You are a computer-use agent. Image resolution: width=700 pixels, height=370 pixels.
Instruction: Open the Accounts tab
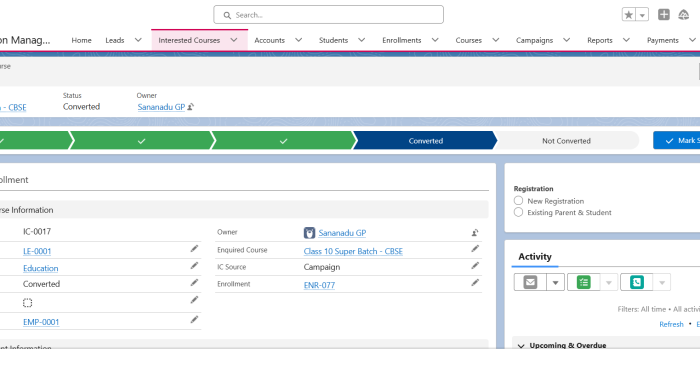(x=270, y=40)
